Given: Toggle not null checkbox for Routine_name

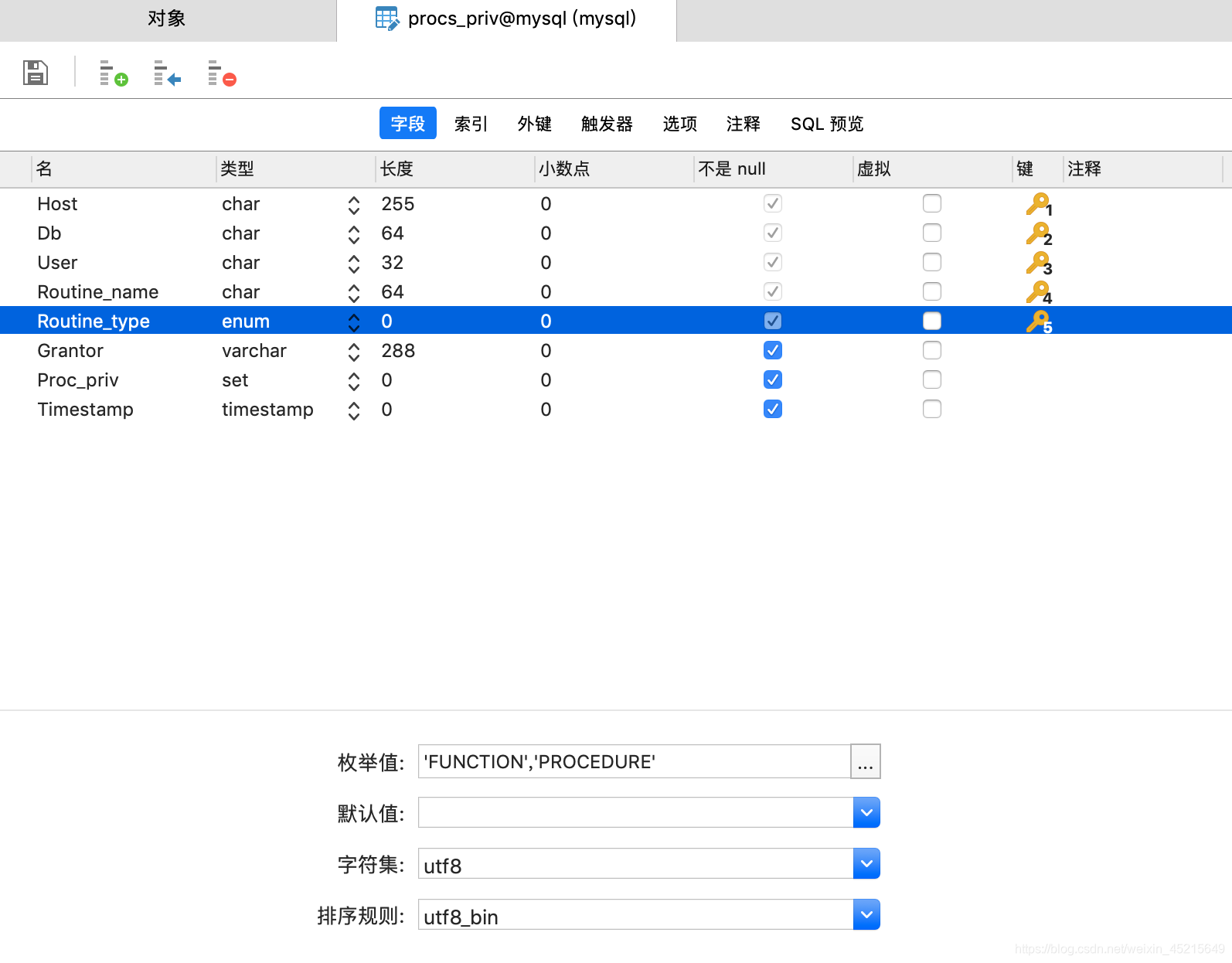Looking at the screenshot, I should coord(773,291).
